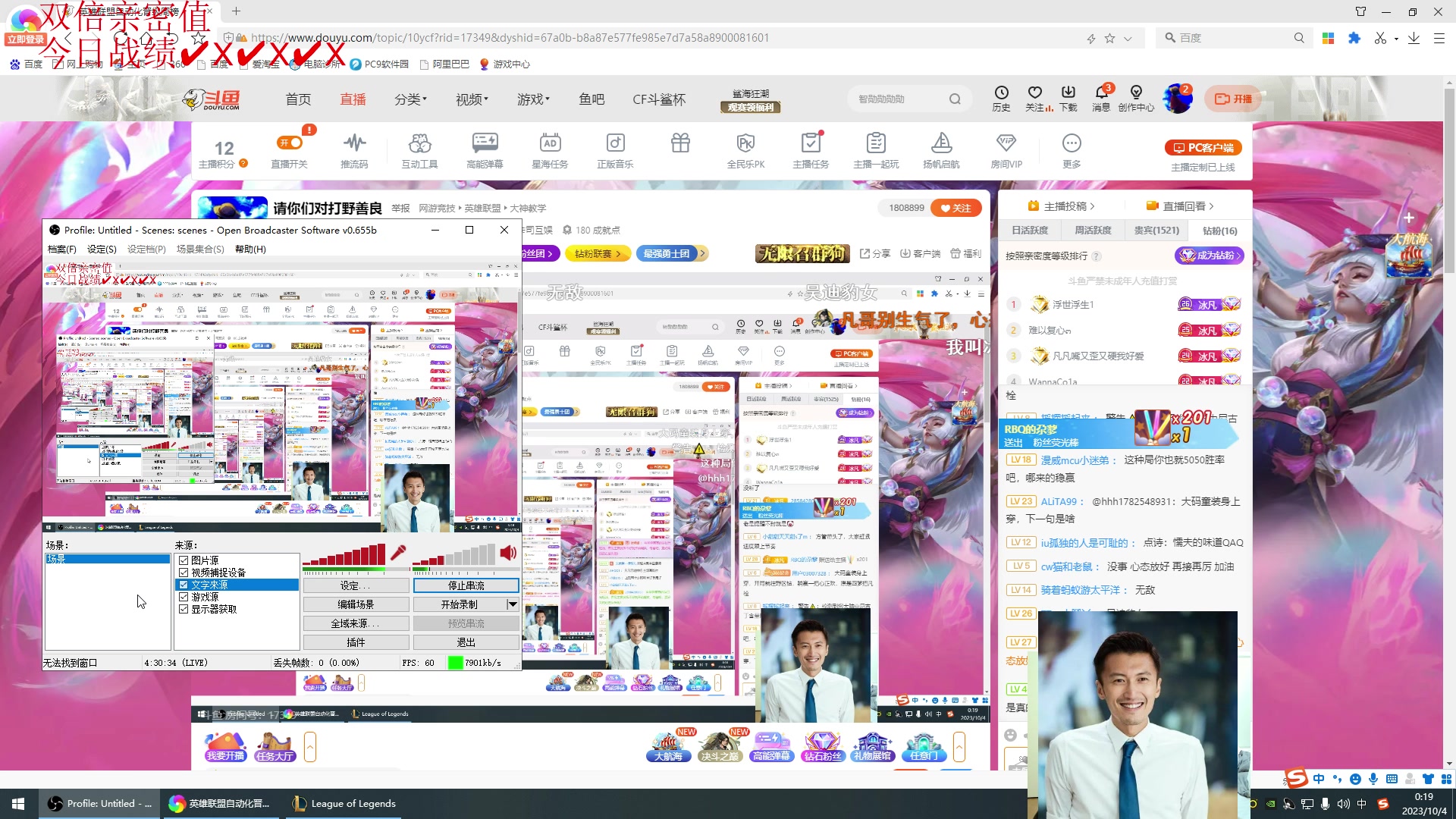The image size is (1456, 819).
Task: Open 全民乐PK icon
Action: [x=745, y=143]
